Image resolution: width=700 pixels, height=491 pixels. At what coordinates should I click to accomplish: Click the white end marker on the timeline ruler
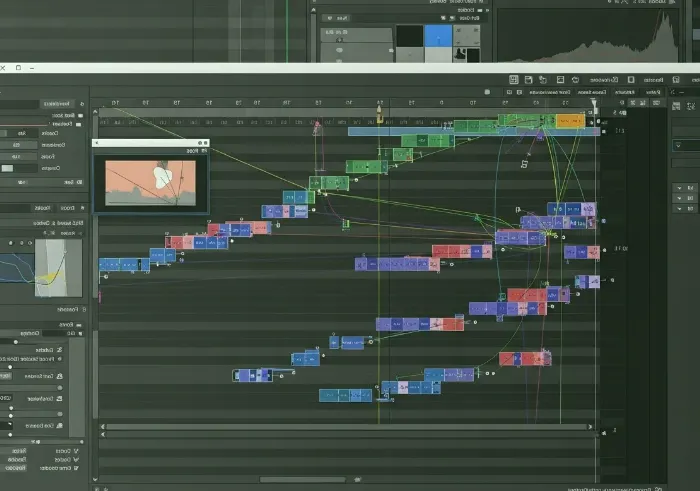click(594, 106)
